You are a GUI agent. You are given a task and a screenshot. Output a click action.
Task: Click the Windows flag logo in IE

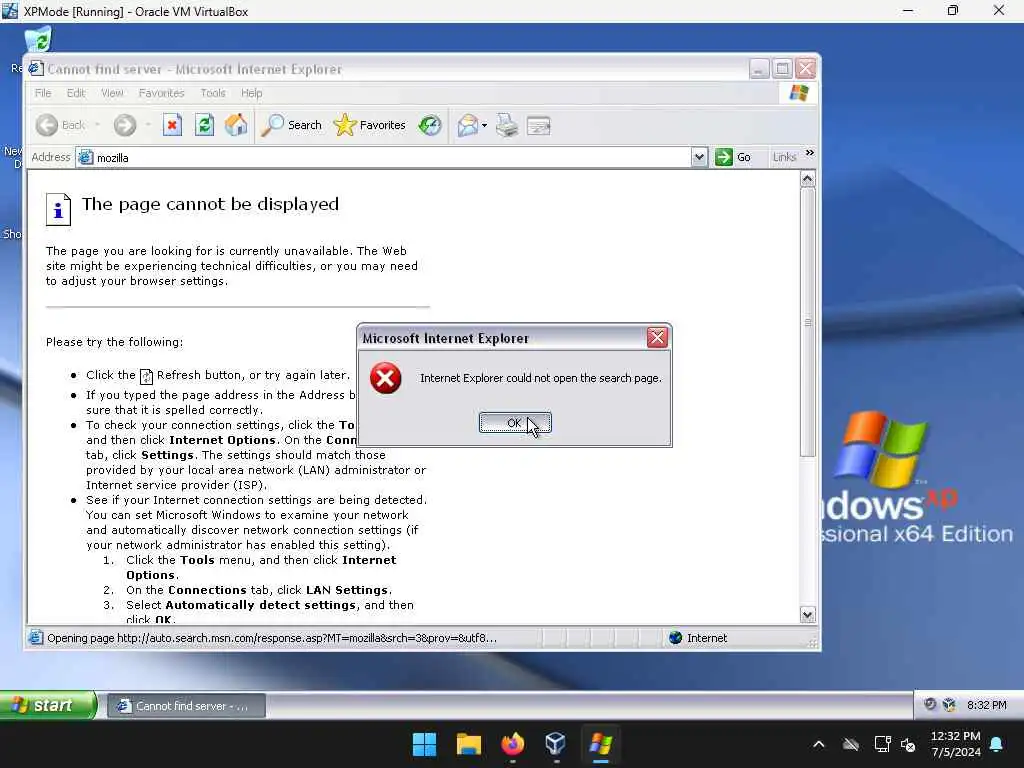tap(799, 93)
